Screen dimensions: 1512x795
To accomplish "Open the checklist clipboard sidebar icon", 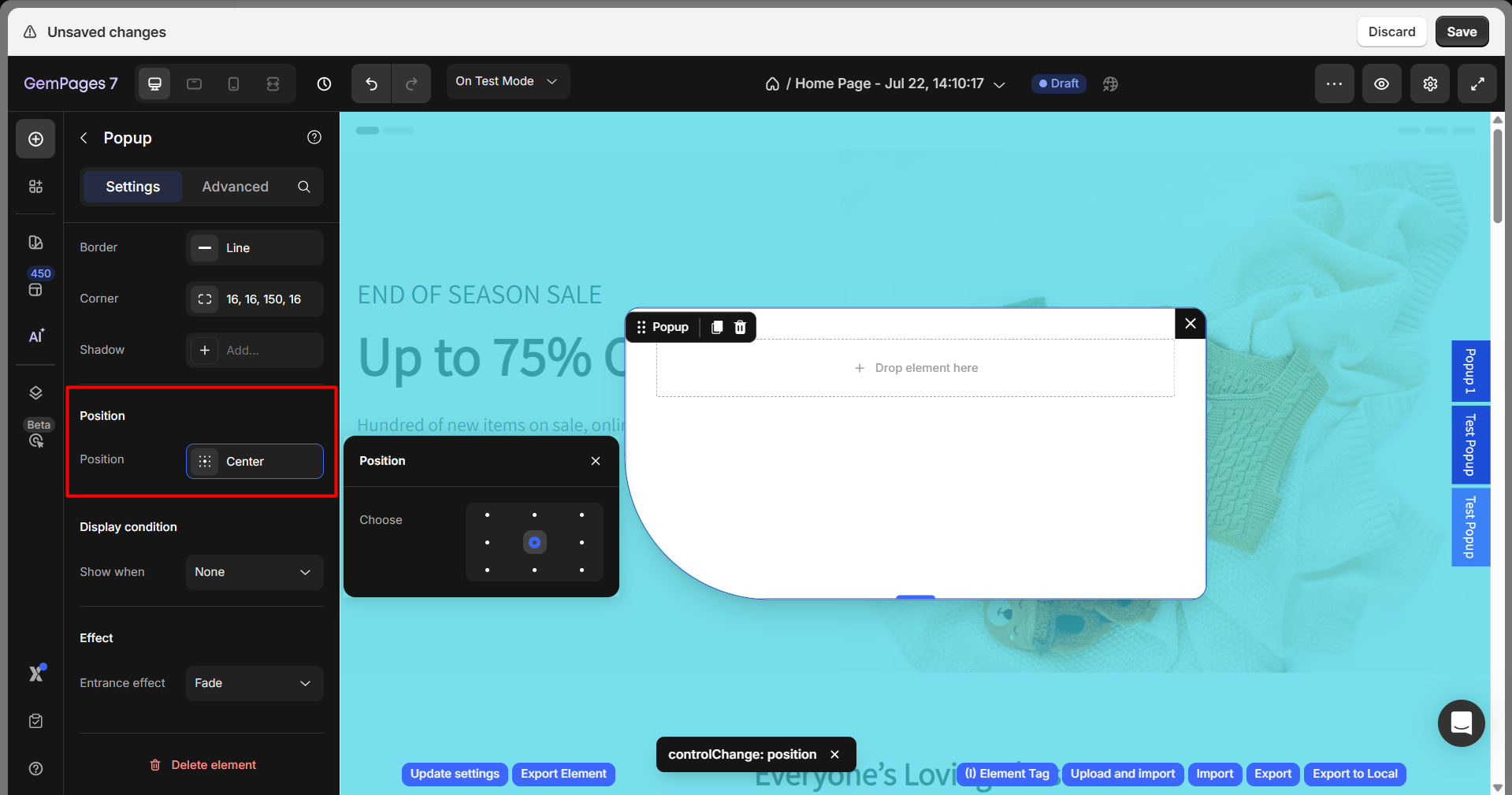I will [x=35, y=721].
